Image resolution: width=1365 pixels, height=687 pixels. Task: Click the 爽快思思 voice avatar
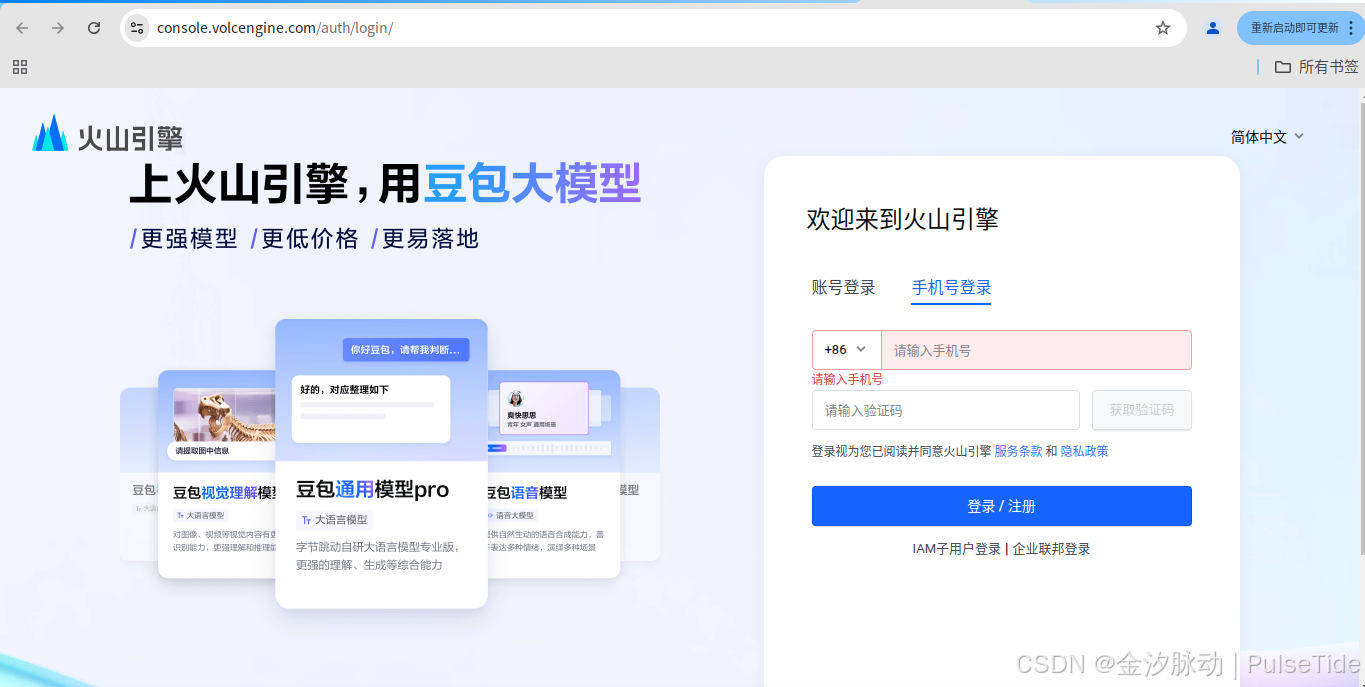(x=516, y=398)
